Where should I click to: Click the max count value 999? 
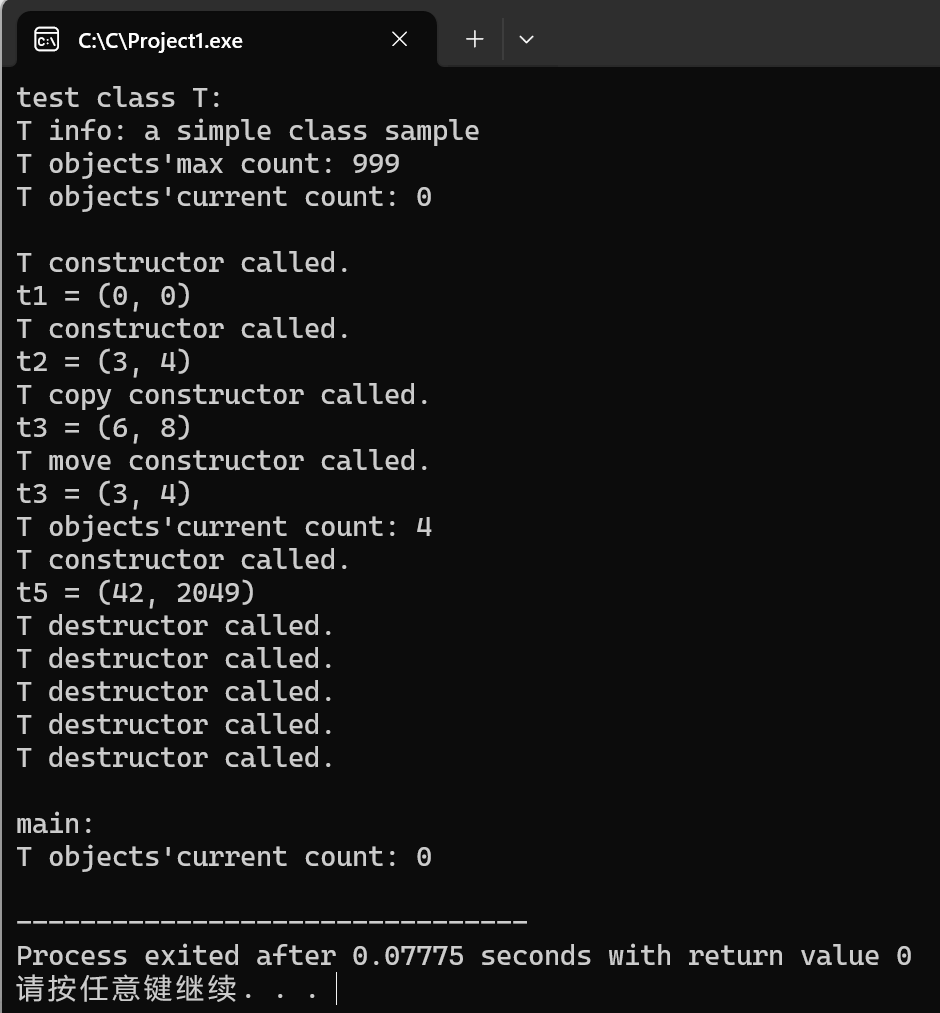click(376, 163)
